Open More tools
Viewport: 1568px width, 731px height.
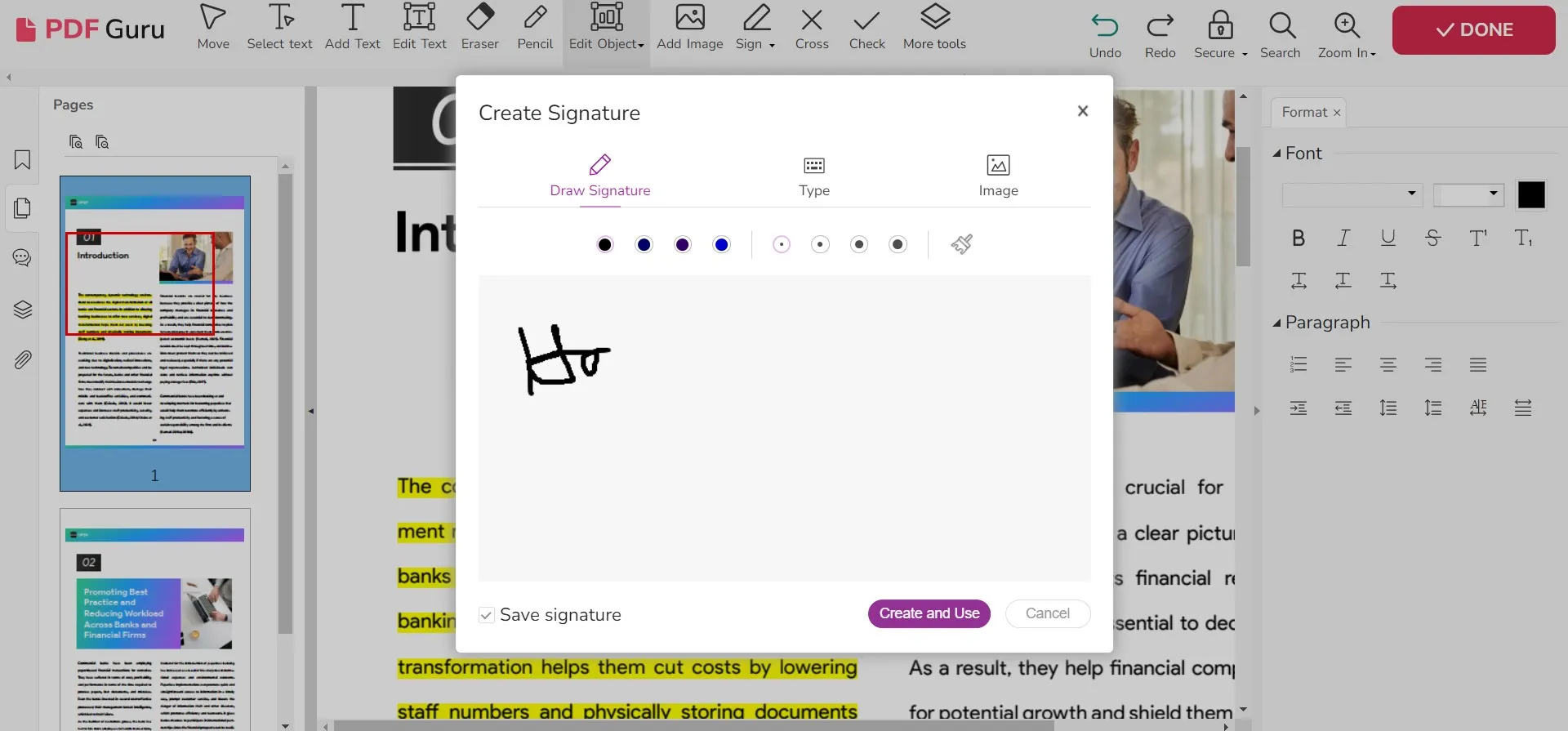934,28
